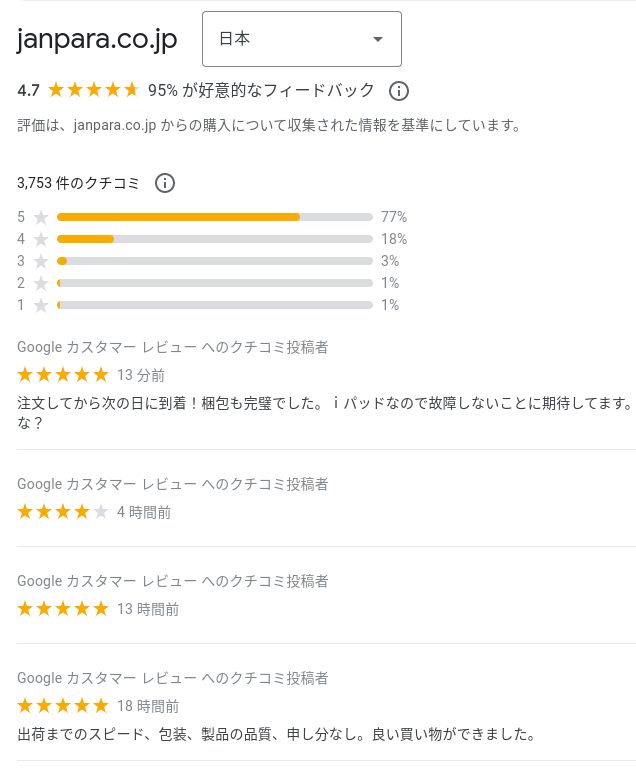The image size is (636, 771).
Task: Click star rating of the 13 時間前 review
Action: click(x=63, y=609)
